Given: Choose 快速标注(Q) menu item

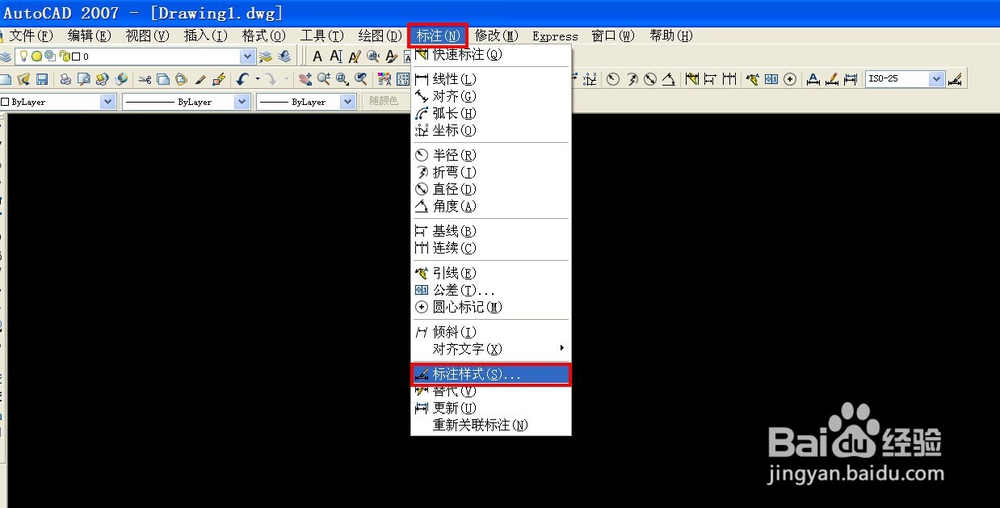Looking at the screenshot, I should [490, 55].
